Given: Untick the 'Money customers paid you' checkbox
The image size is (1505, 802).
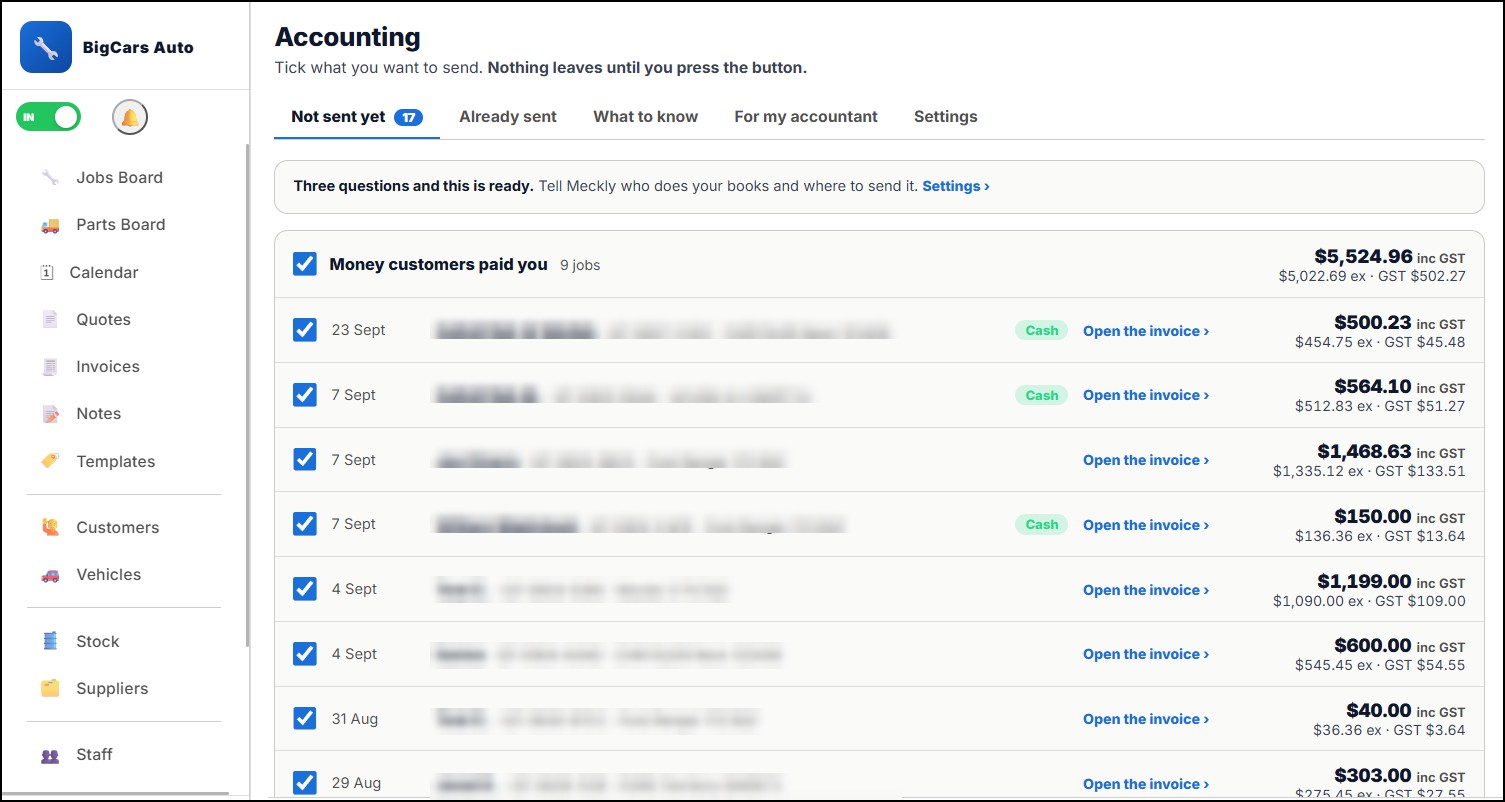Looking at the screenshot, I should [305, 264].
